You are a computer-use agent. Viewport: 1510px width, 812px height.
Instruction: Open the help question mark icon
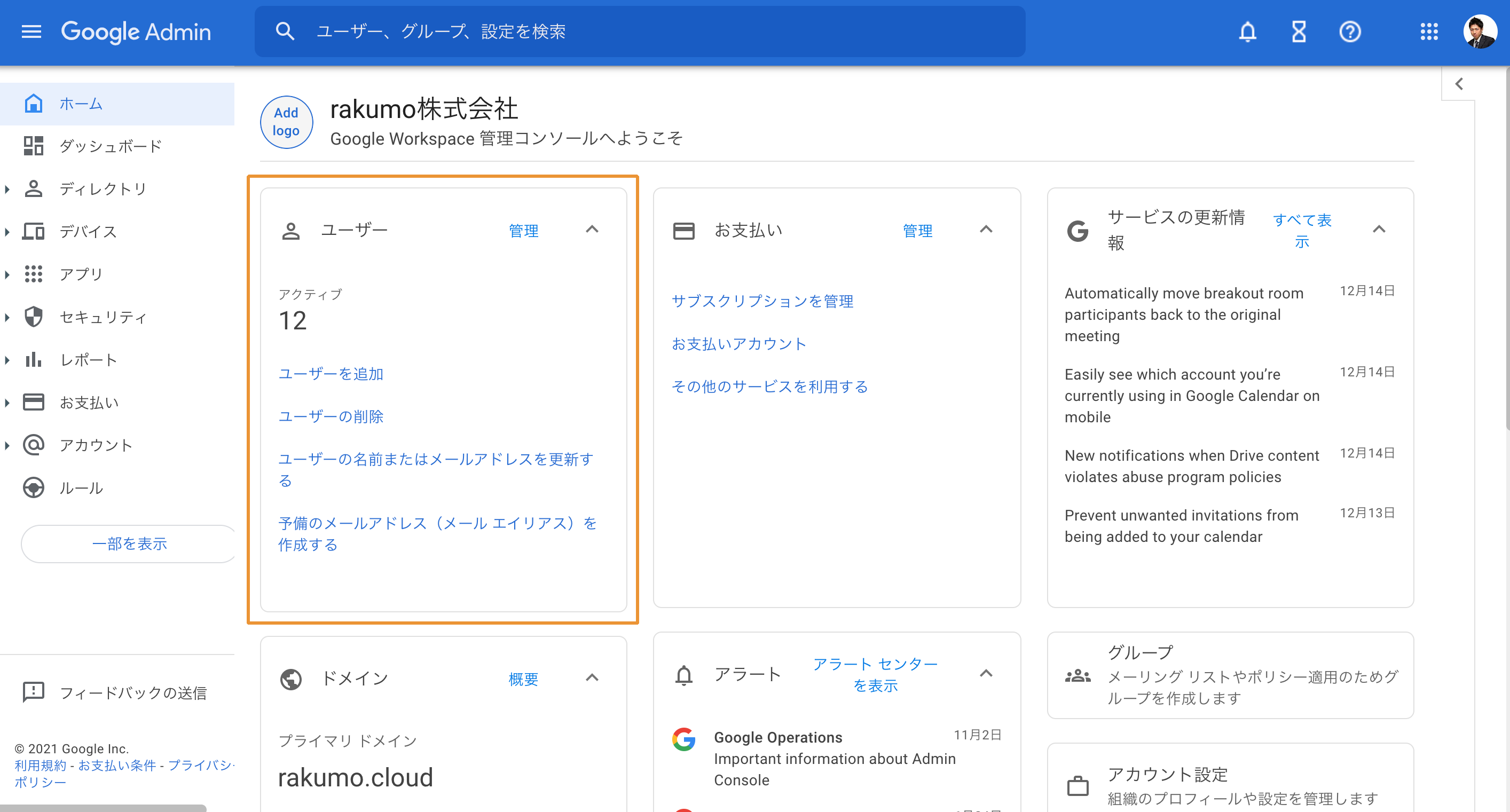tap(1349, 31)
